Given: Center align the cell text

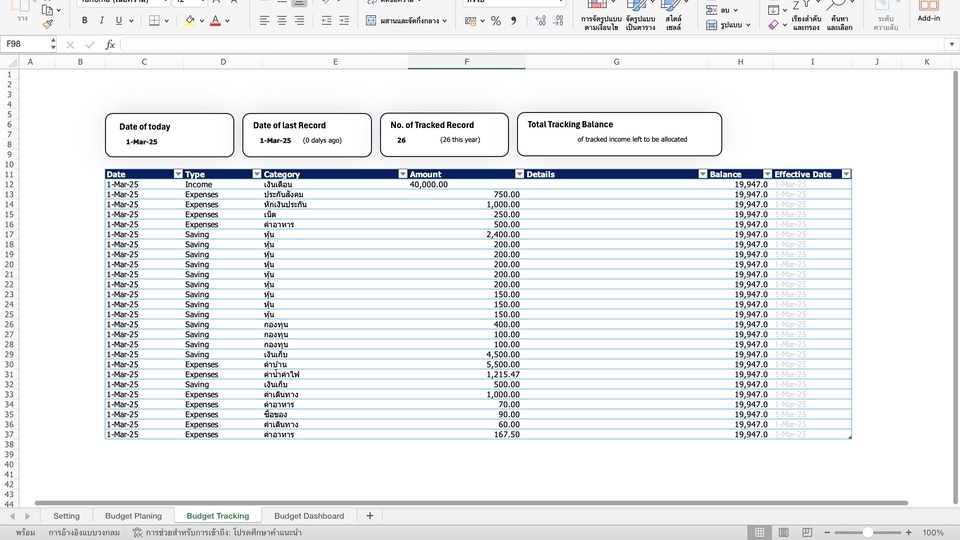Looking at the screenshot, I should coord(282,20).
